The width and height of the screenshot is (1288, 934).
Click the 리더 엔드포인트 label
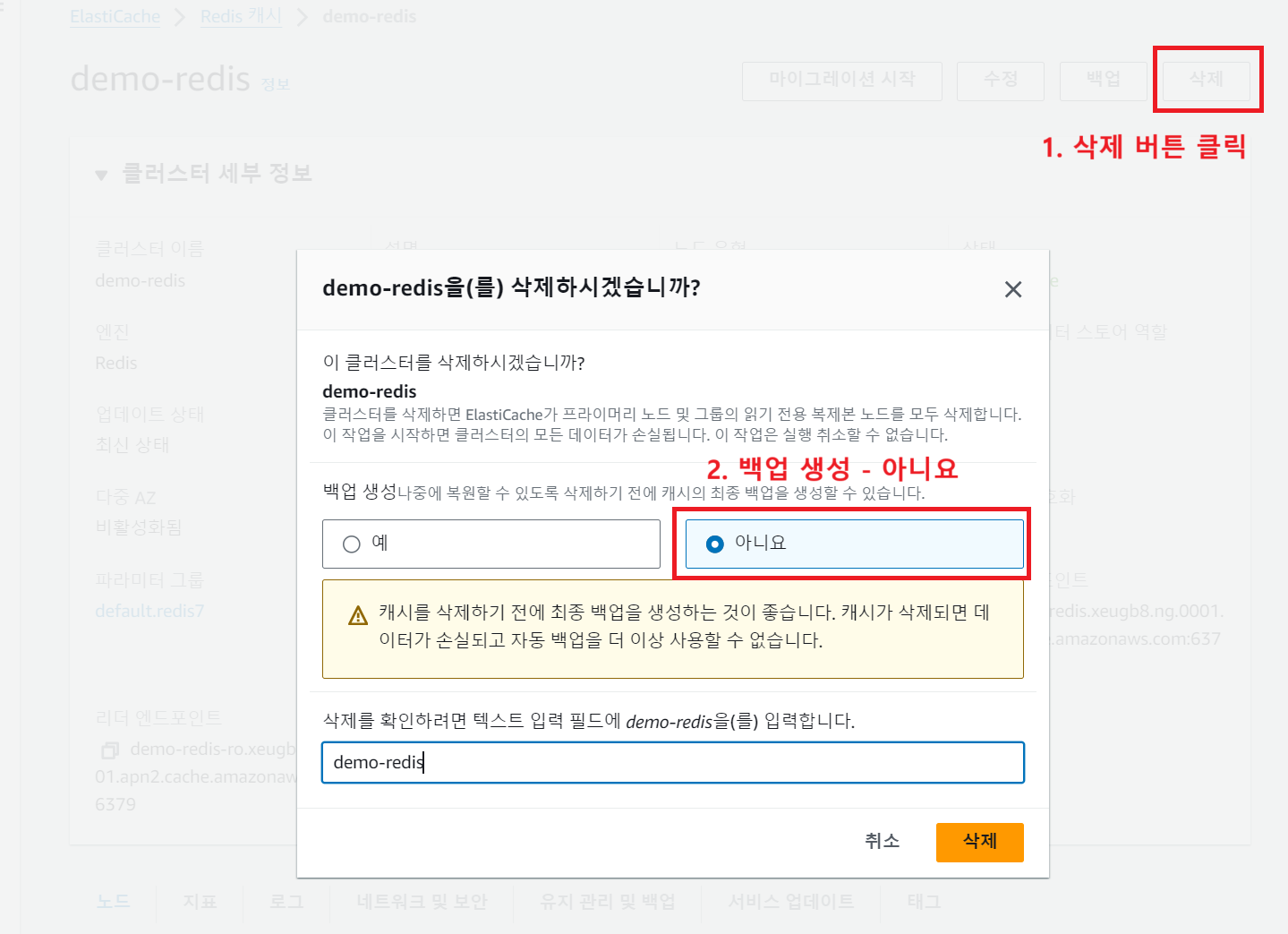pos(158,718)
